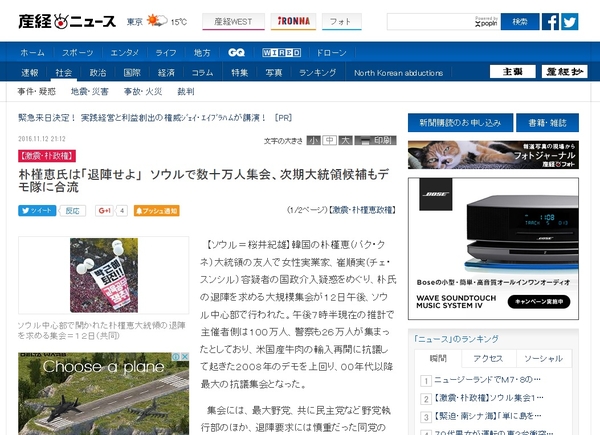Click the G+ count 4 bubble
Viewport: 600px width, 435px height.
(122, 210)
